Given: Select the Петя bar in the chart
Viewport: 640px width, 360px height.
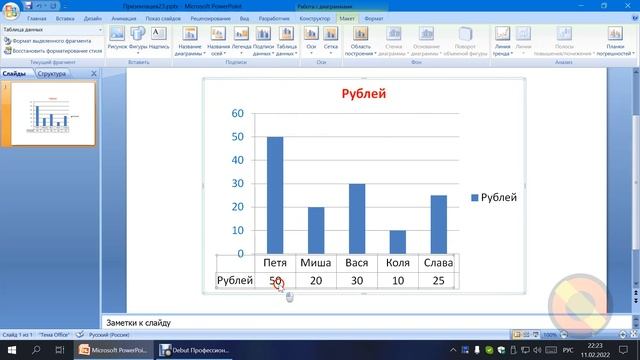Looking at the screenshot, I should point(275,195).
